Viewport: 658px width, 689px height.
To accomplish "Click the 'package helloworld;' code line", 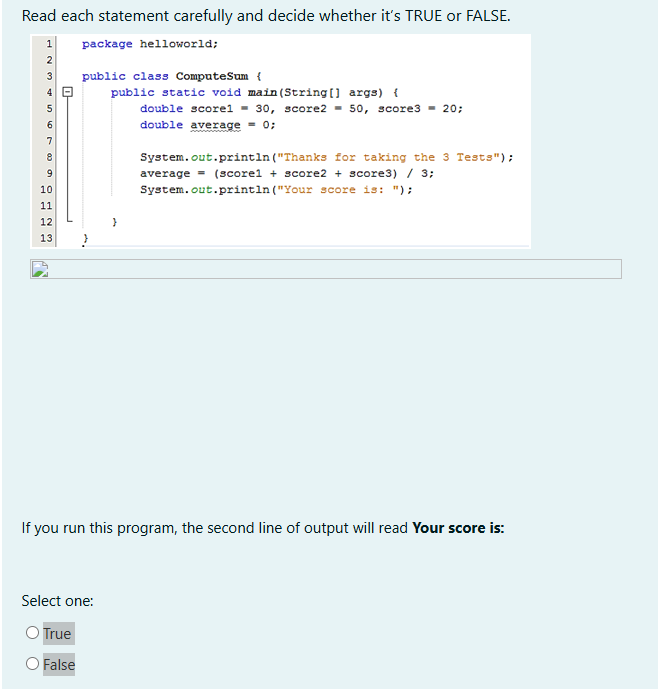I will (150, 44).
